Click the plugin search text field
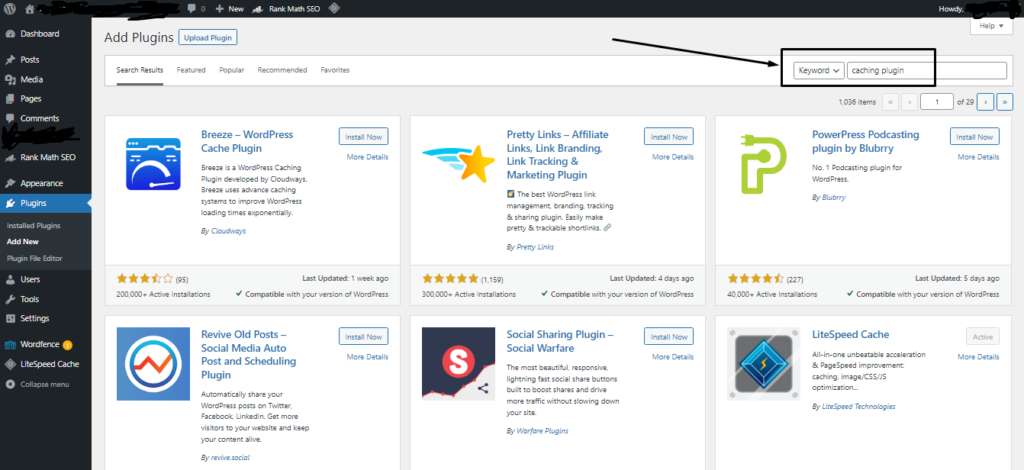1024x470 pixels. tap(927, 70)
